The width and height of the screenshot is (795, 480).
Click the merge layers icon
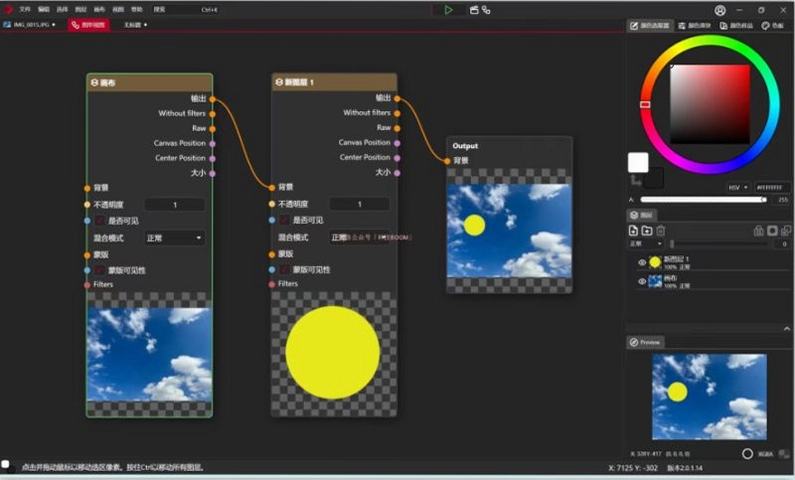(x=786, y=231)
